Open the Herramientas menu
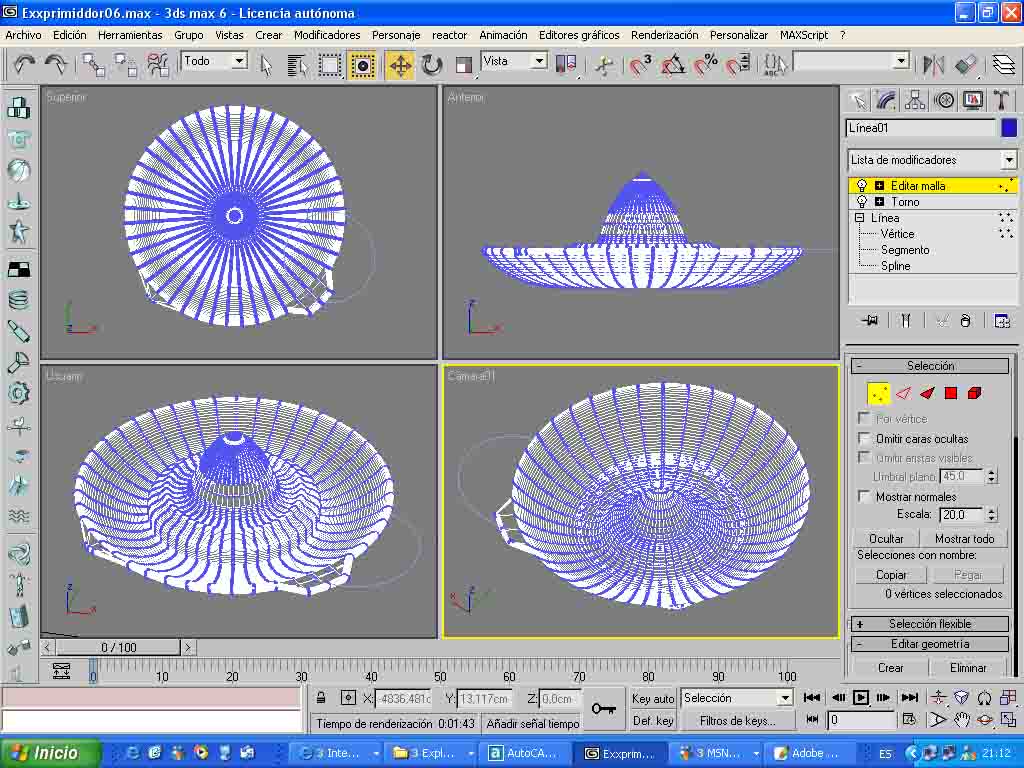 click(x=130, y=35)
